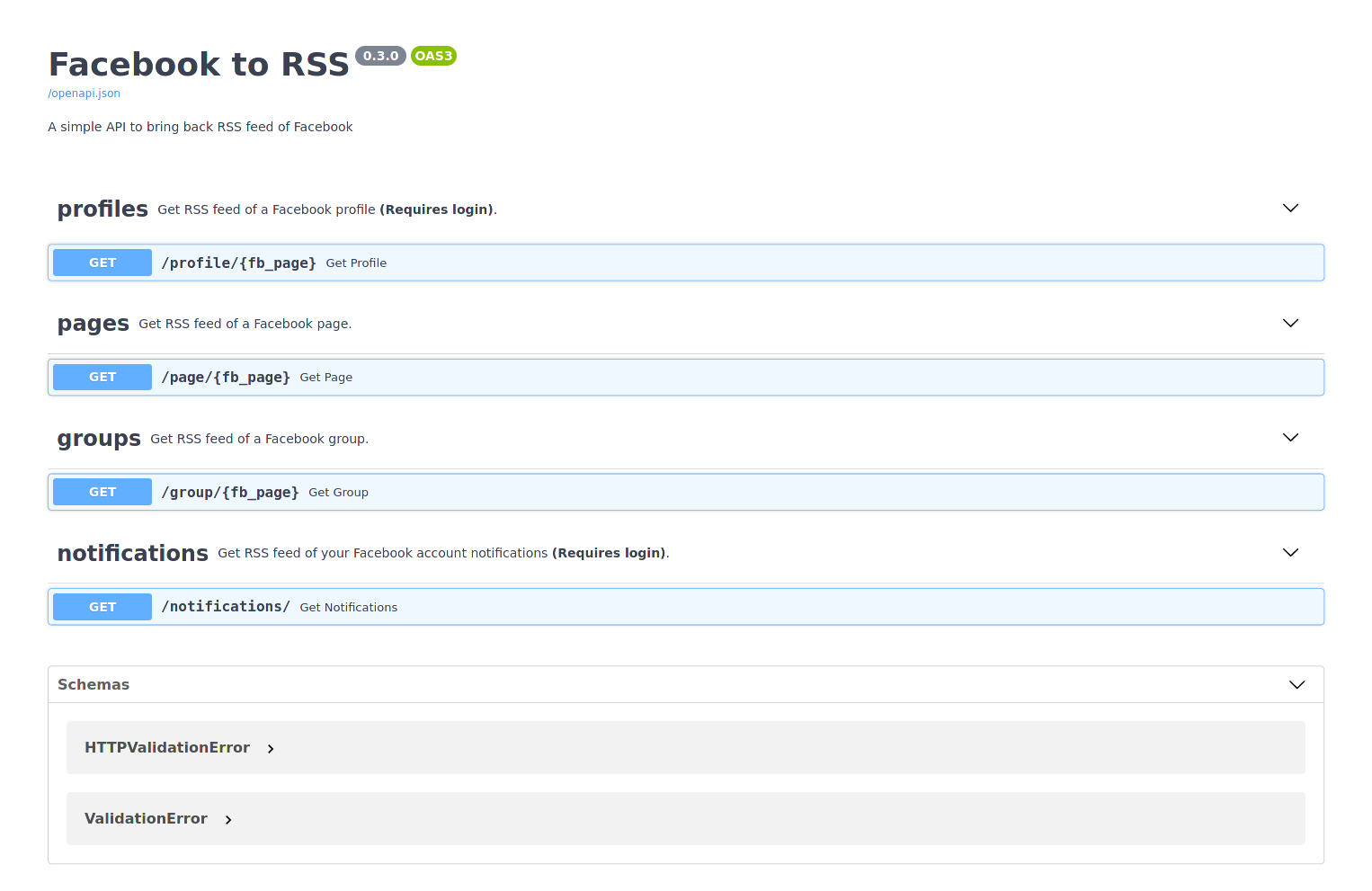Click the Get Notifications summary text
The width and height of the screenshot is (1372, 891).
348,608
